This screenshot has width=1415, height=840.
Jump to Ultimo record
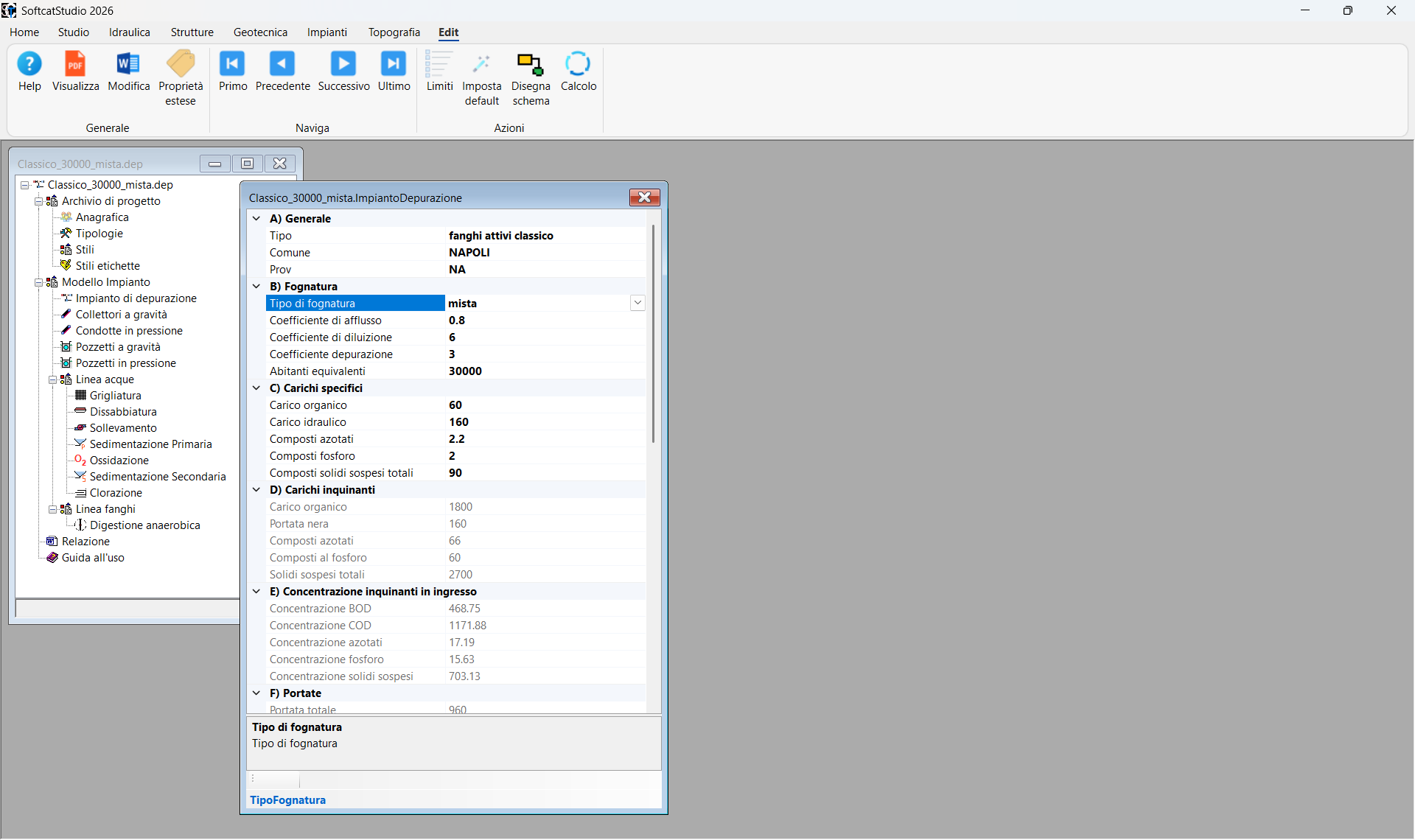pyautogui.click(x=394, y=71)
